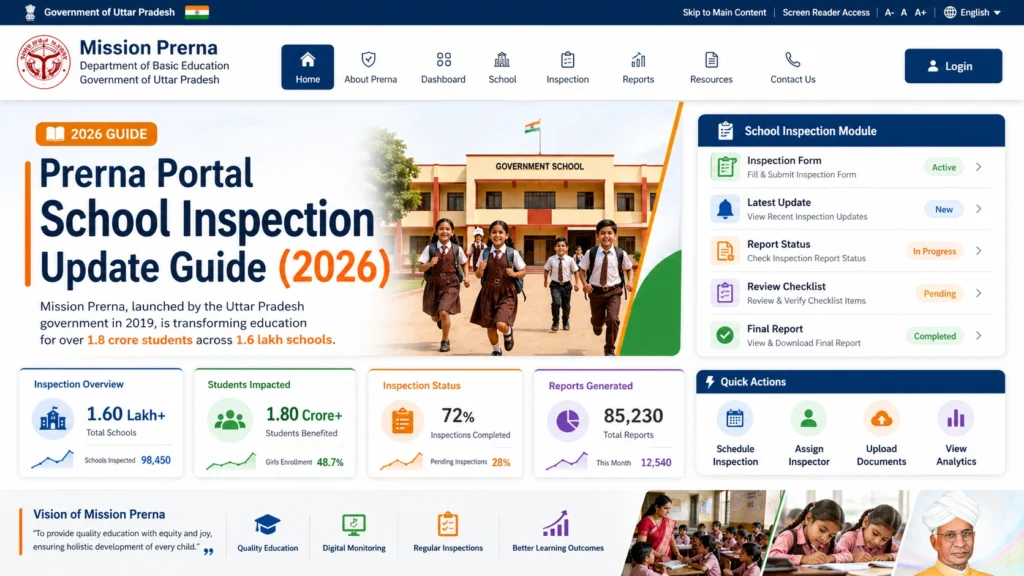Screen dimensions: 1024x576
Task: Click Screen Reader Access link
Action: [x=826, y=12]
